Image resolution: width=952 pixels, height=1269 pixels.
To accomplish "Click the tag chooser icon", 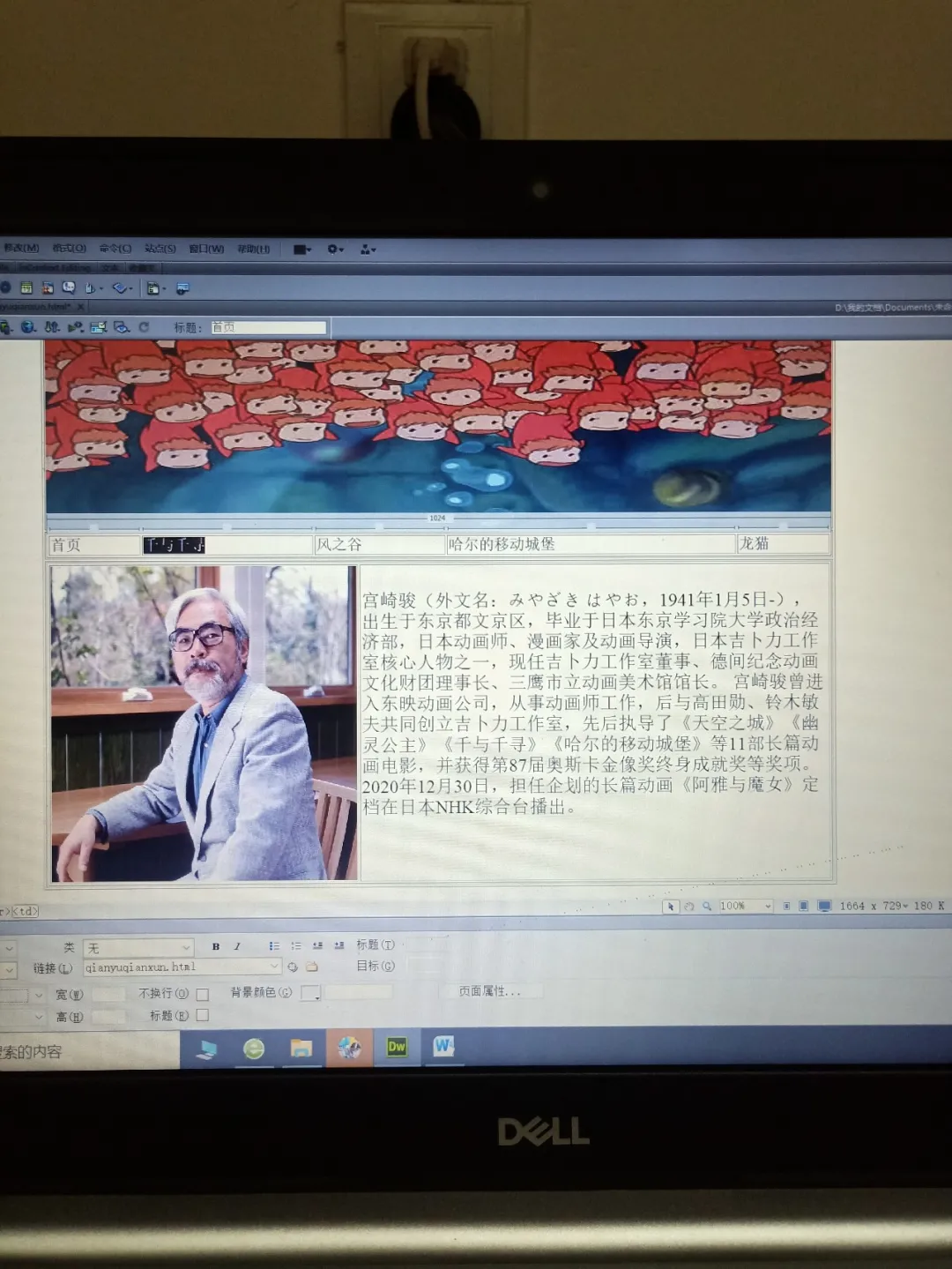I will pos(182,288).
